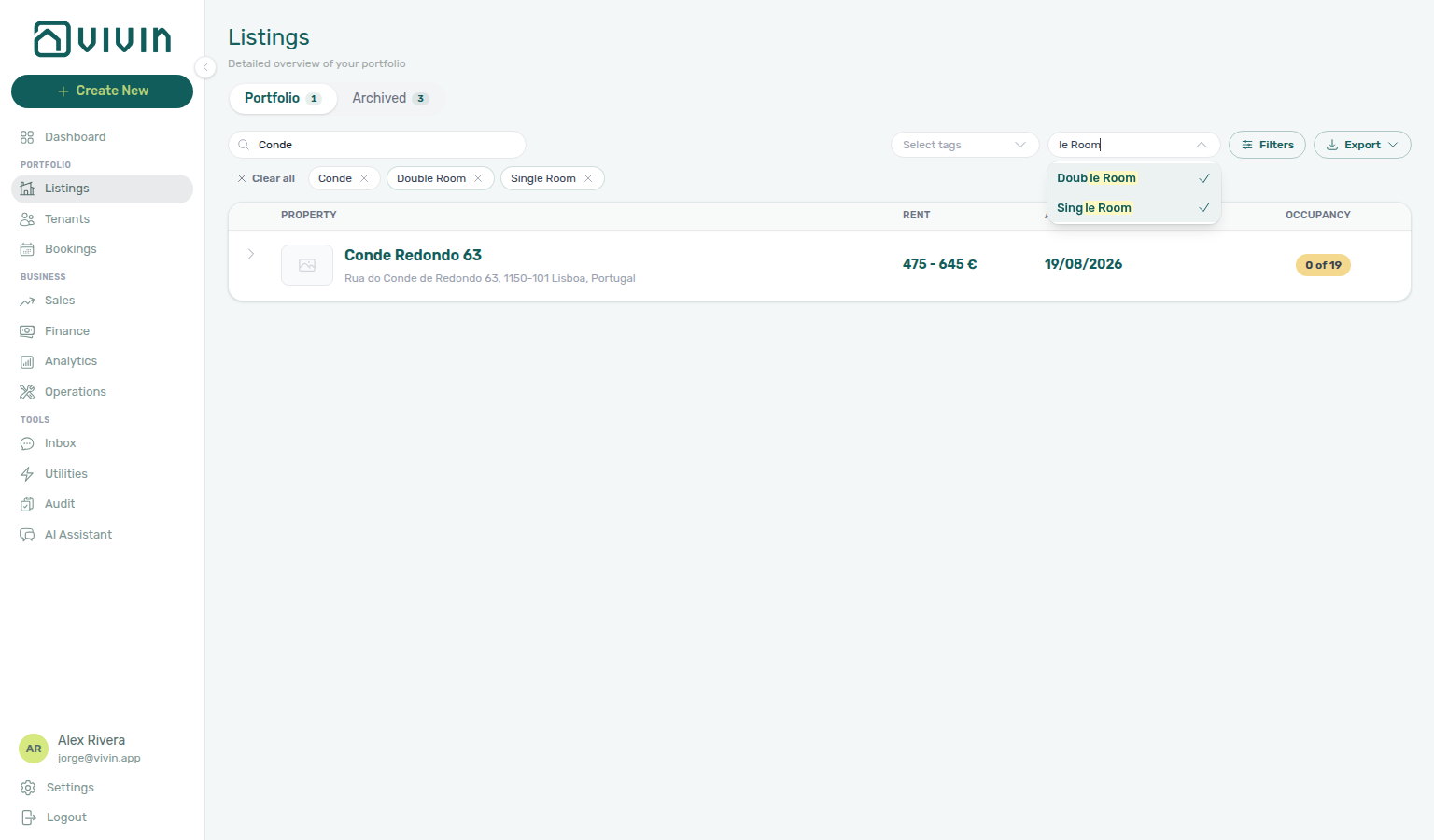Switch to the Portfolio tab

(x=283, y=98)
